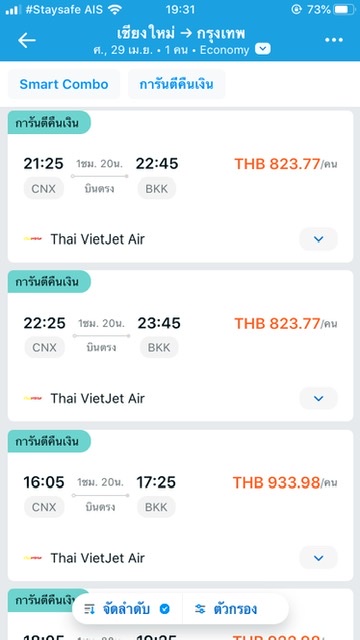This screenshot has height=640, width=360.
Task: Tap Thai VietJet Air logo on first flight
Action: [x=33, y=239]
